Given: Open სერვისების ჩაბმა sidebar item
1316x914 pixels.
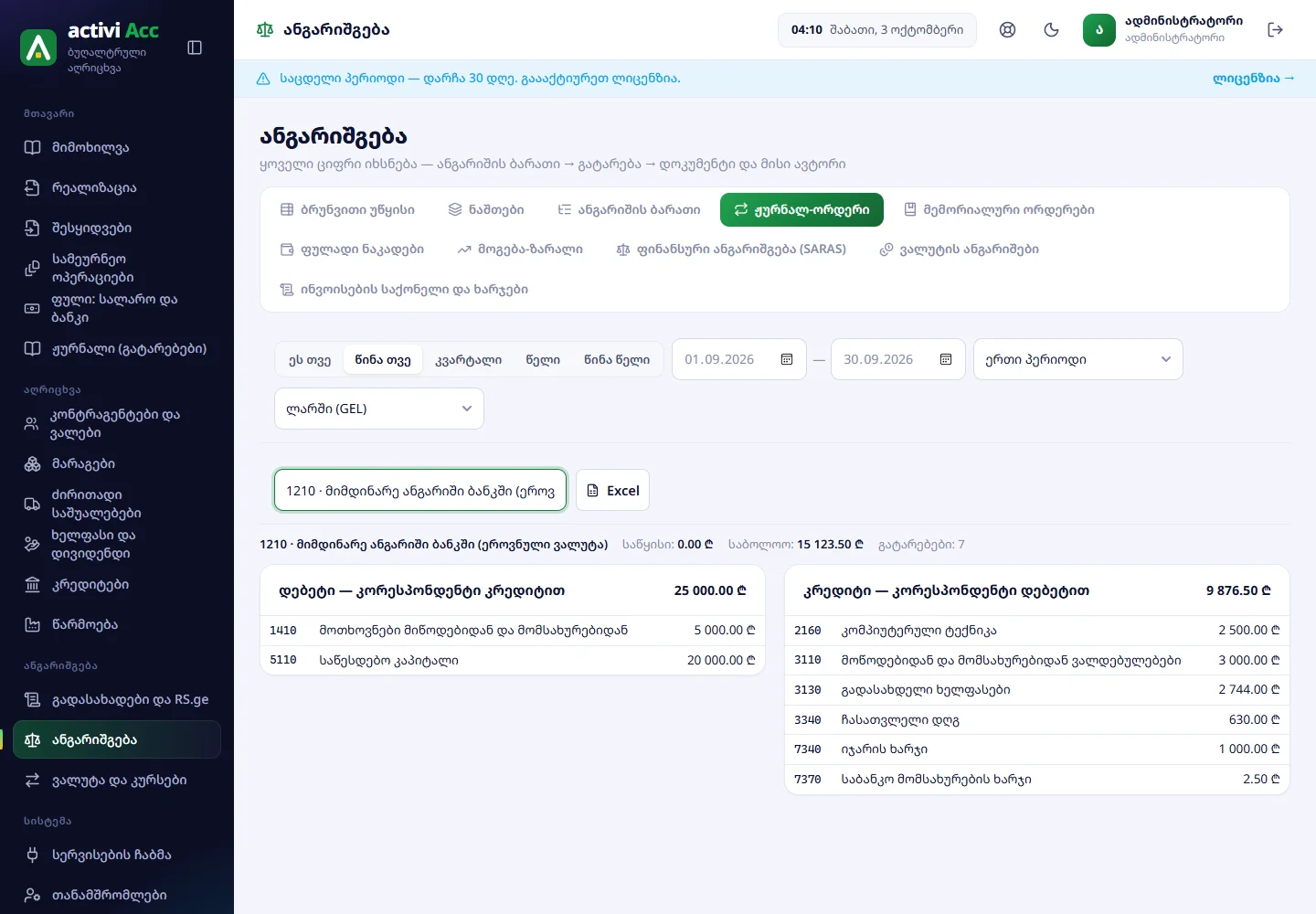Looking at the screenshot, I should point(117,855).
